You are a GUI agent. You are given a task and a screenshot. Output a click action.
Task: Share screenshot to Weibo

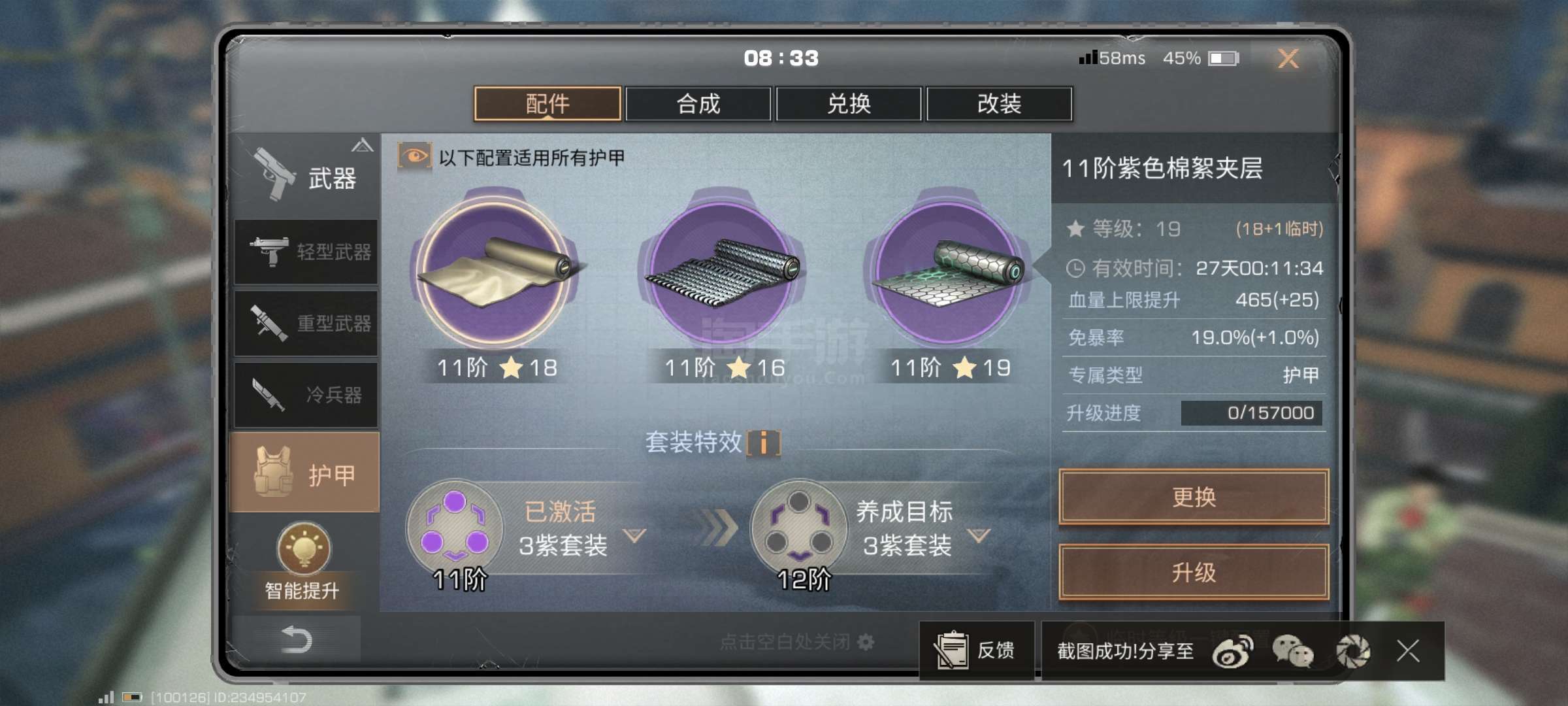click(x=1232, y=651)
